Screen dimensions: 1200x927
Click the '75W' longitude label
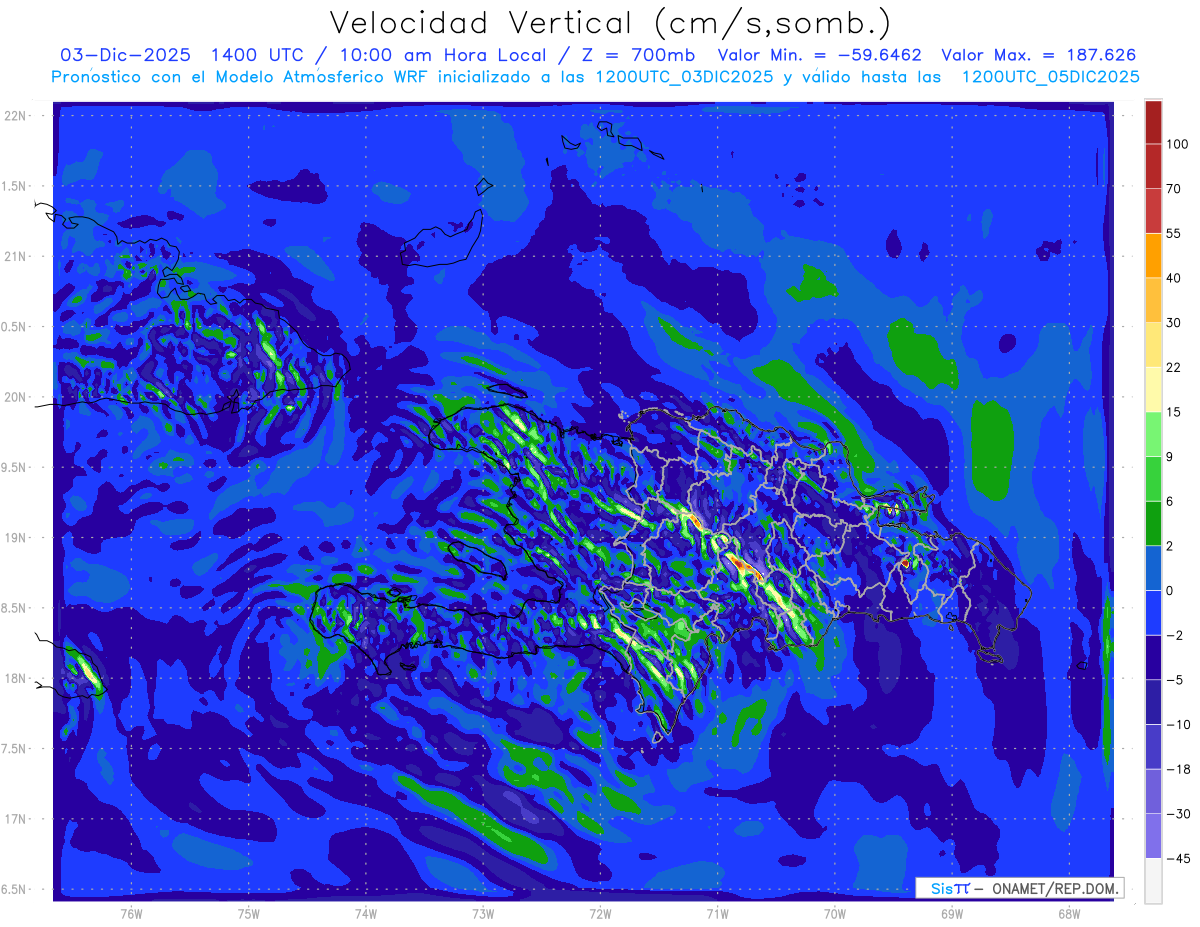point(249,914)
